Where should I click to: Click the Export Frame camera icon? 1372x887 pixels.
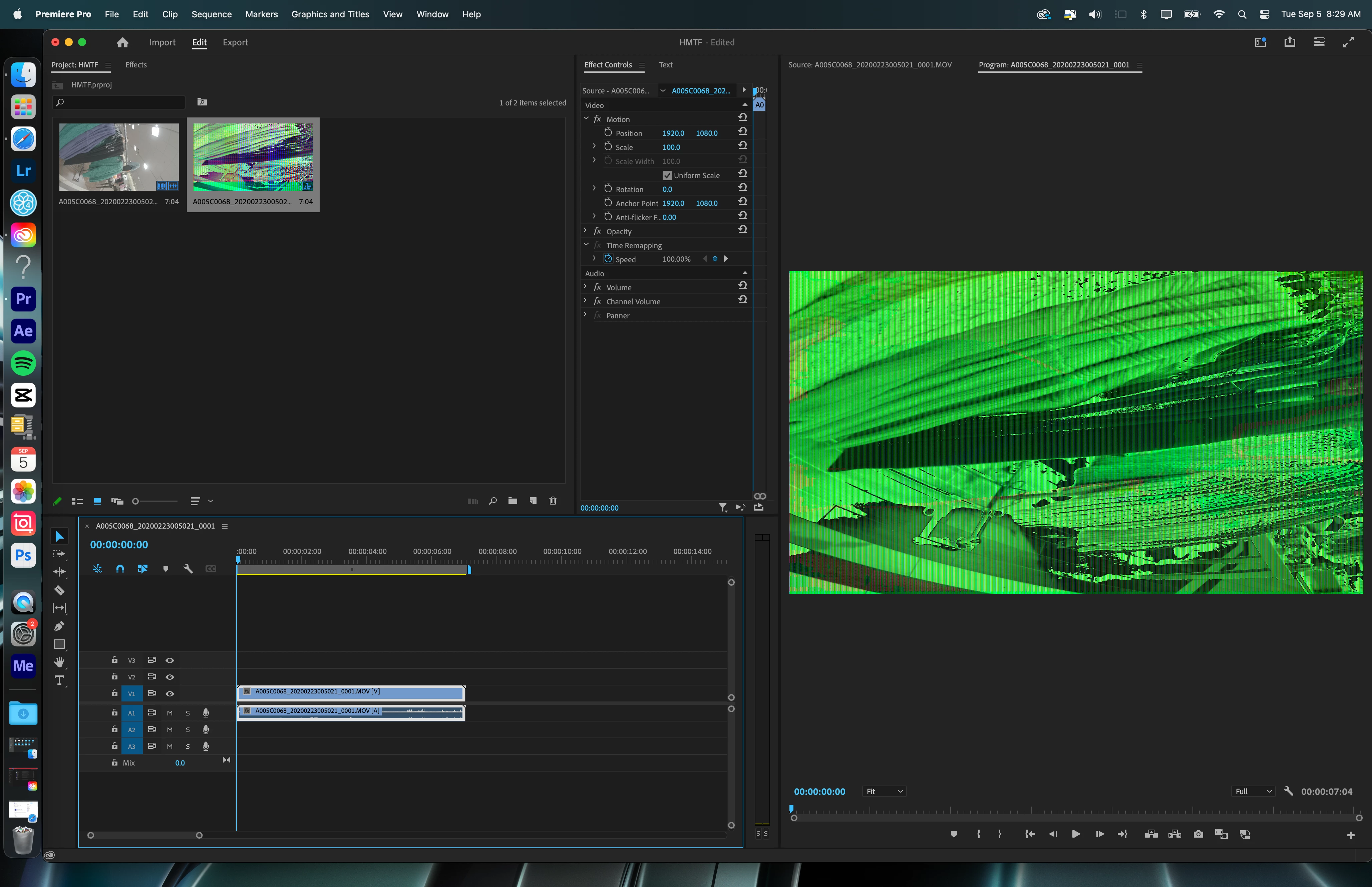pos(1198,834)
